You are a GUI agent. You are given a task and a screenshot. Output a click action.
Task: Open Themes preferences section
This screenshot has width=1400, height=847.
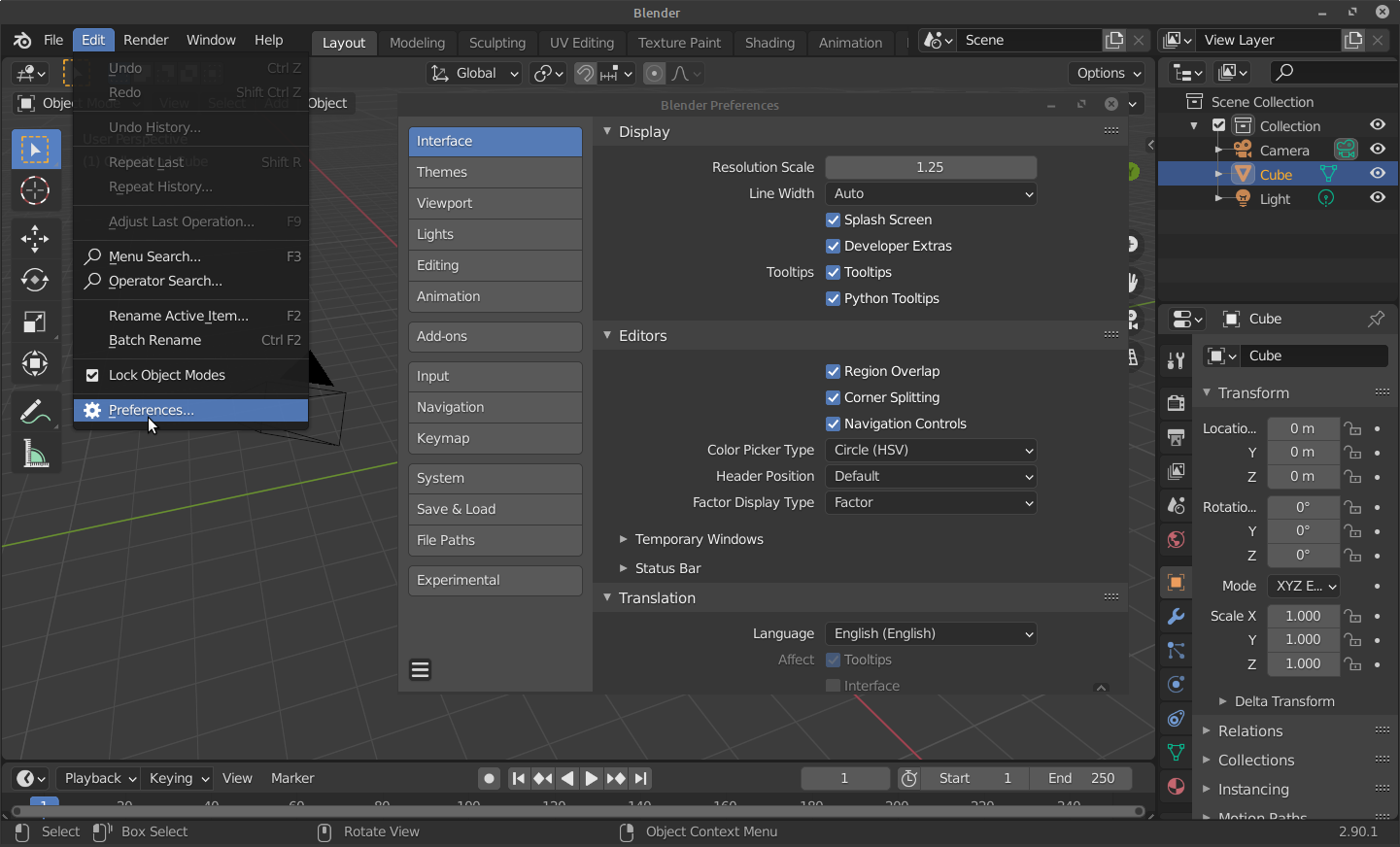click(x=495, y=172)
